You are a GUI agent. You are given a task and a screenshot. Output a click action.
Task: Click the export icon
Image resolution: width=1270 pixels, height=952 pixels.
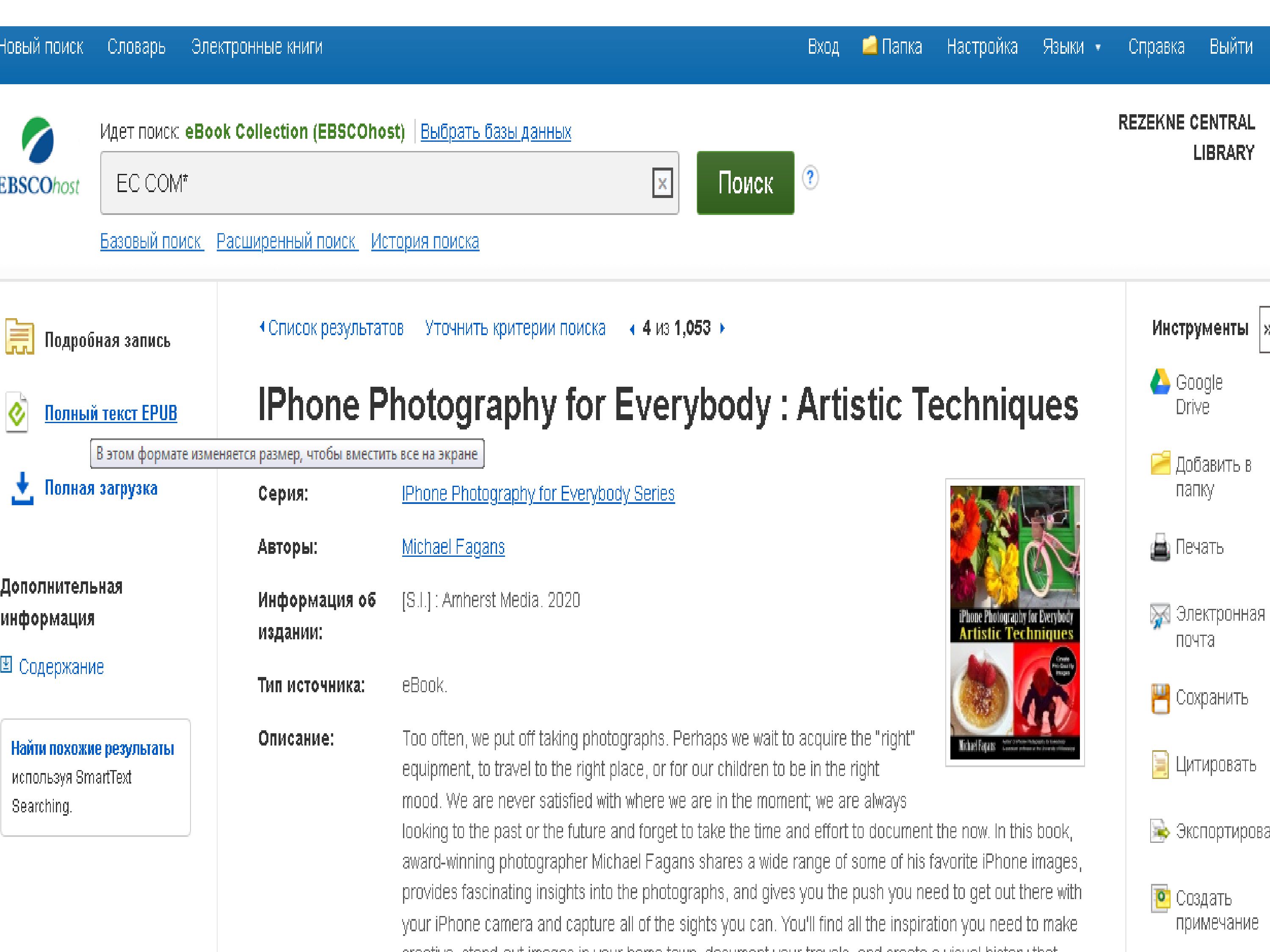[1160, 830]
